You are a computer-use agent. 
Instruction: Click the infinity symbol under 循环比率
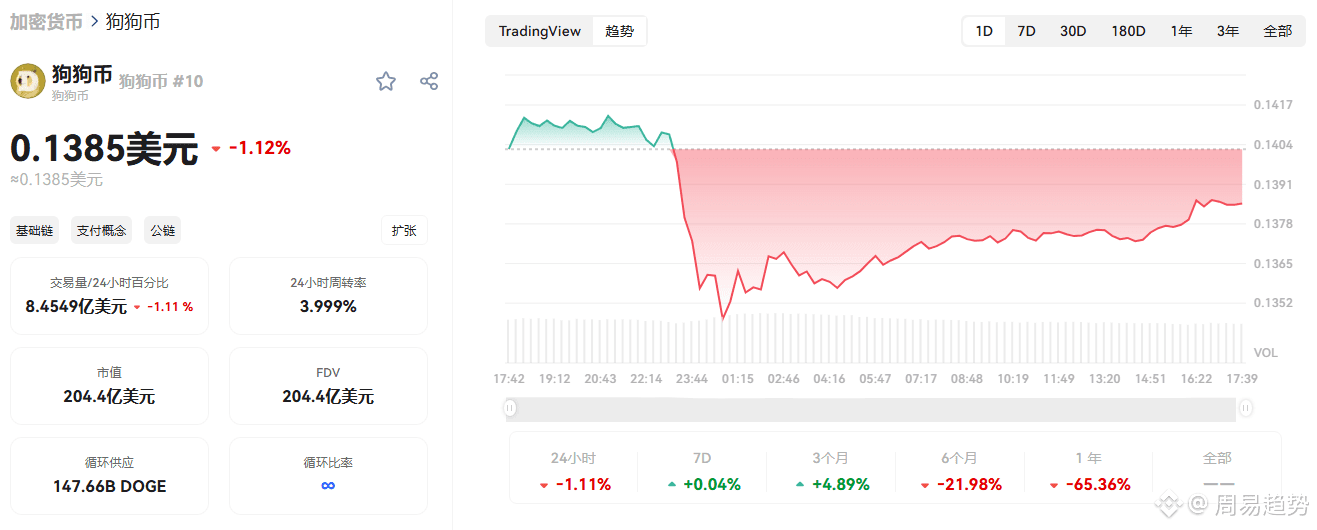pos(328,486)
